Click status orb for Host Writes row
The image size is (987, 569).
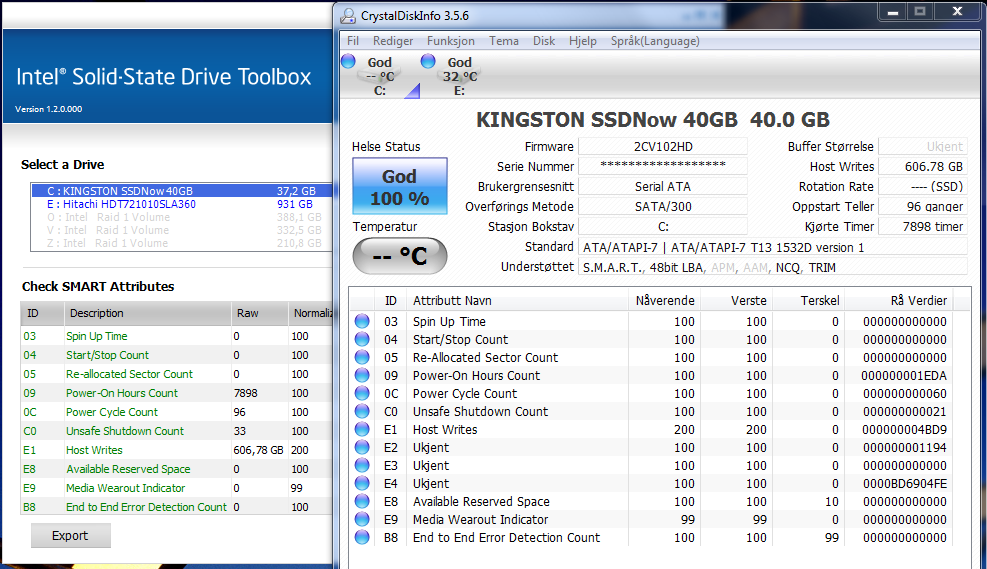pyautogui.click(x=362, y=429)
